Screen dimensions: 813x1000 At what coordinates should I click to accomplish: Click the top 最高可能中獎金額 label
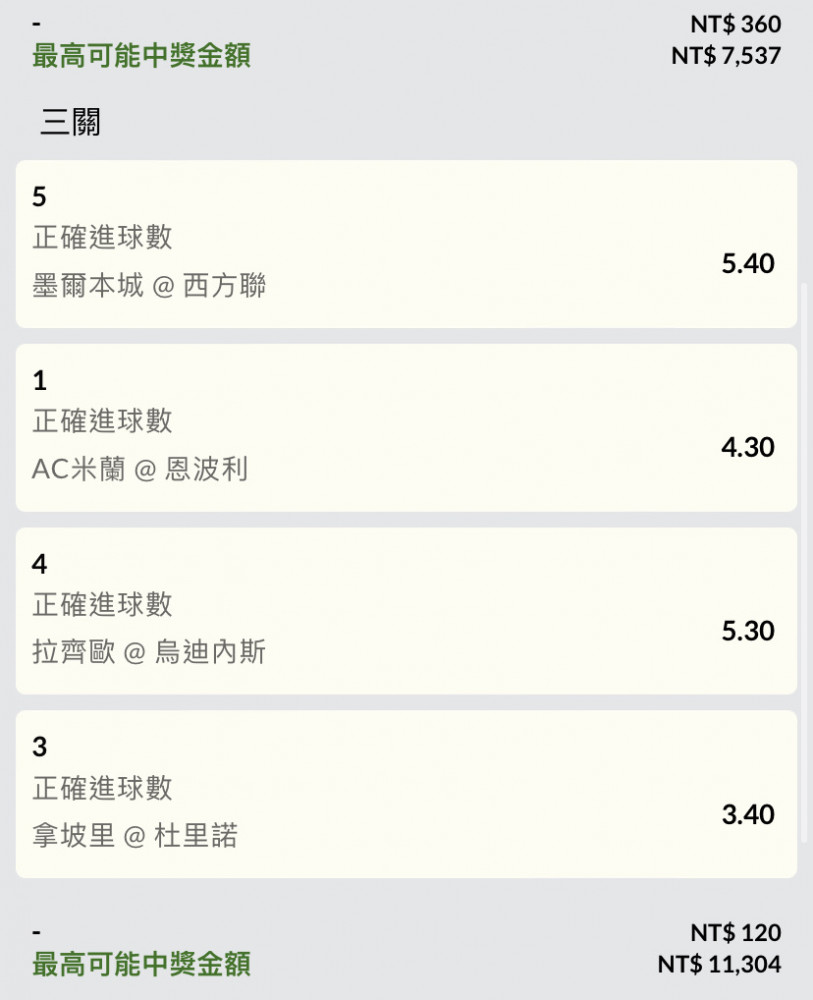click(x=142, y=55)
